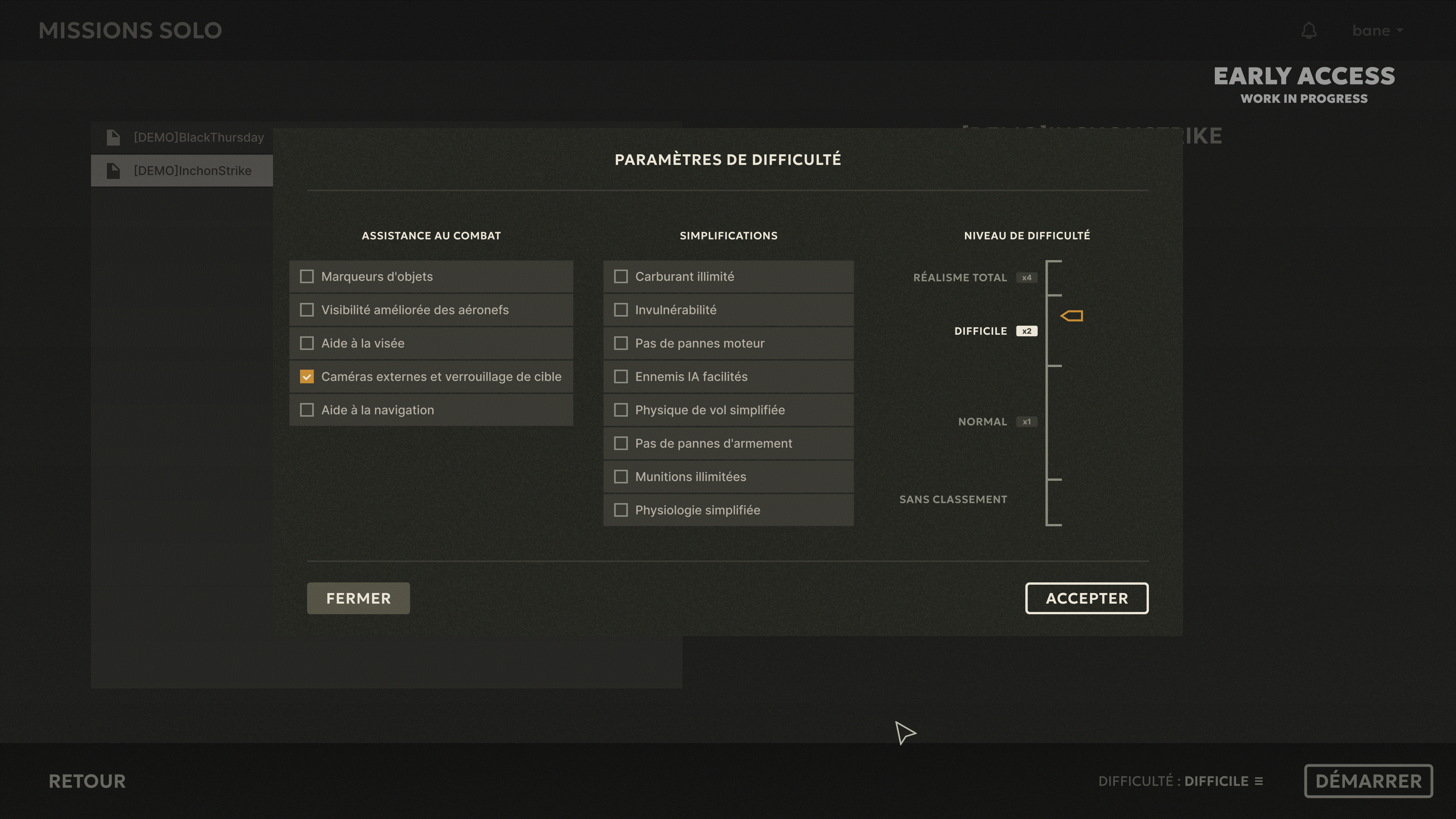This screenshot has height=819, width=1456.
Task: Uncheck Caméras externes et verrouillage de cible
Action: (x=307, y=377)
